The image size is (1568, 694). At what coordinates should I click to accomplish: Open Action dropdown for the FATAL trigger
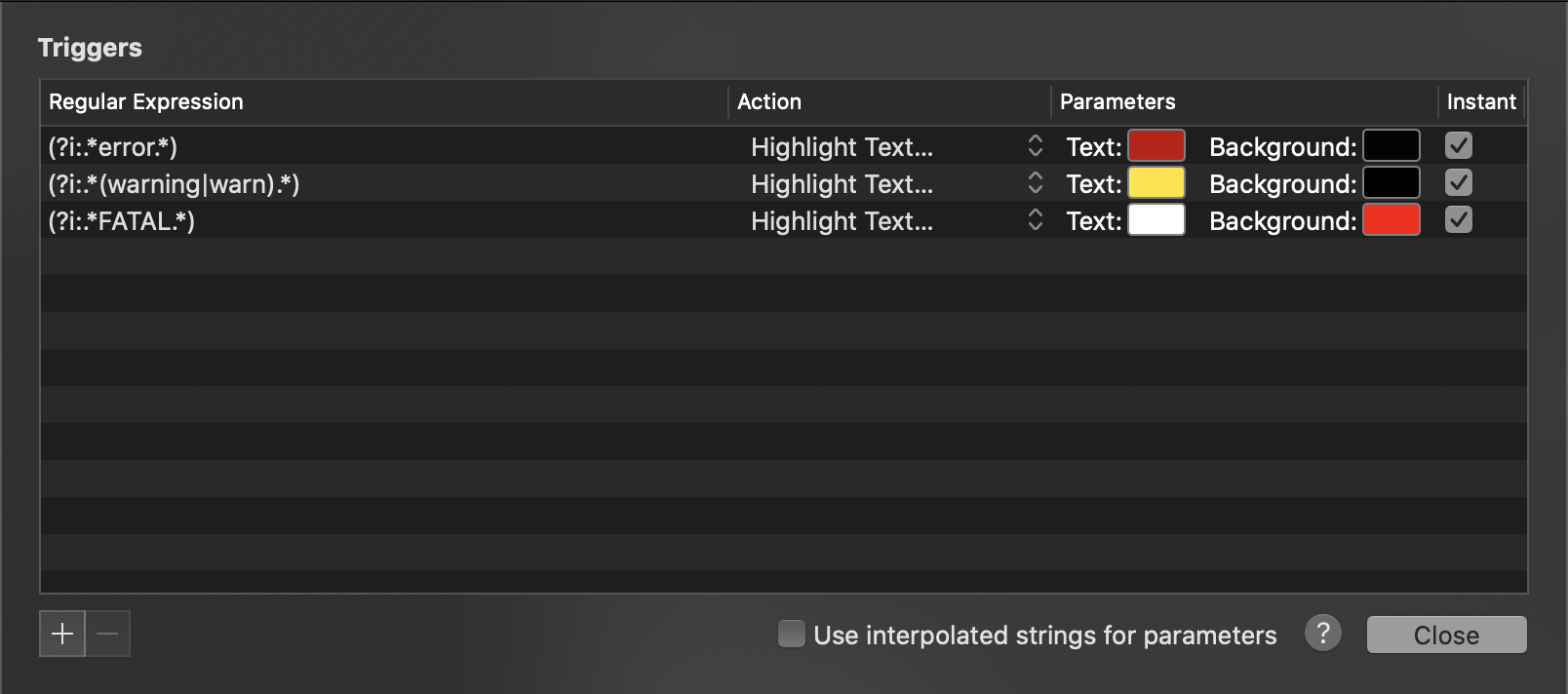pyautogui.click(x=892, y=221)
